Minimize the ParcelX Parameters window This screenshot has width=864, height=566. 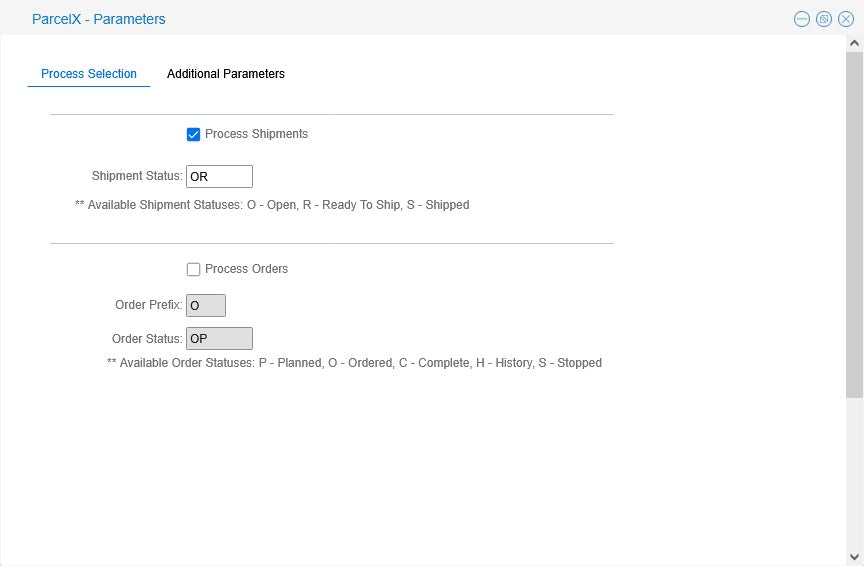802,19
